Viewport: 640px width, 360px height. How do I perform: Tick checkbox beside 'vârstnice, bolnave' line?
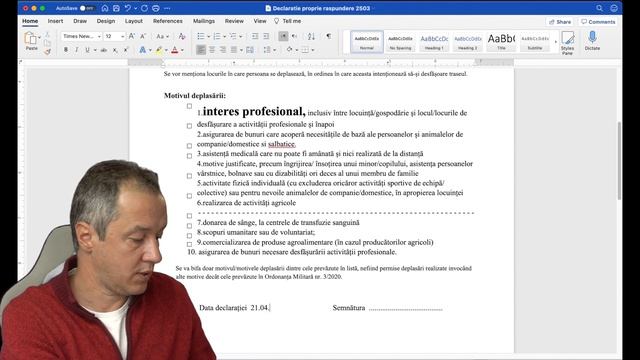click(189, 176)
